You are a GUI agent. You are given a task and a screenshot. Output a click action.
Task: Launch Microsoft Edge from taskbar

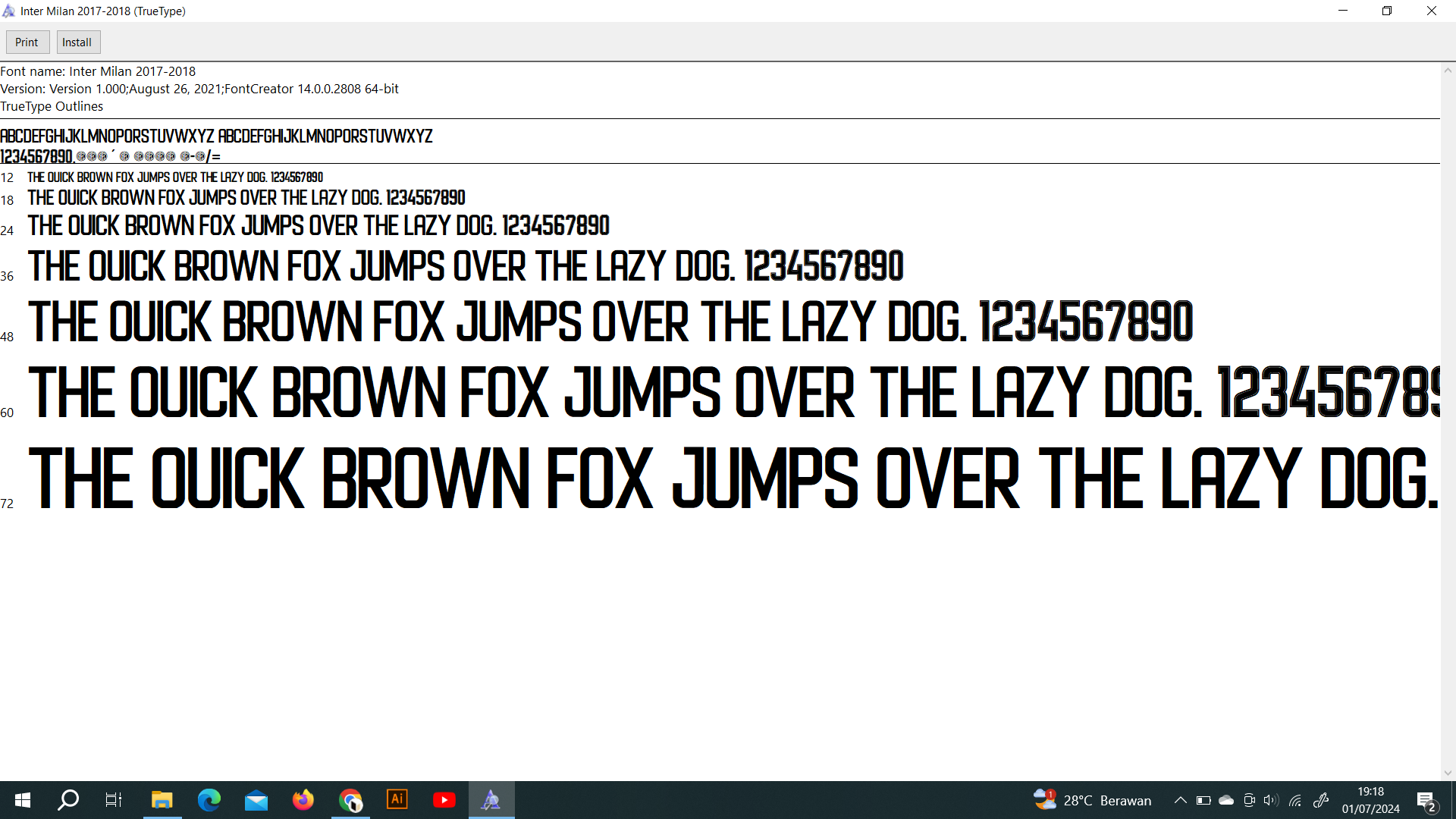(x=209, y=800)
